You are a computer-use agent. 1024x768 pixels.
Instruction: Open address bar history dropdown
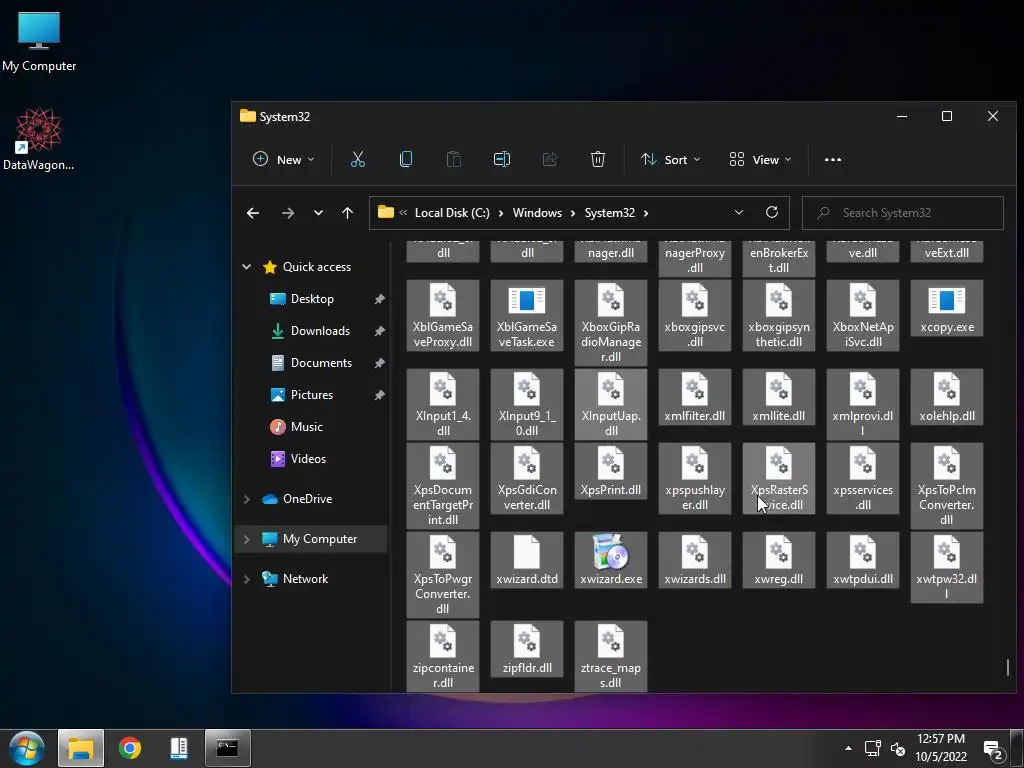coord(739,212)
